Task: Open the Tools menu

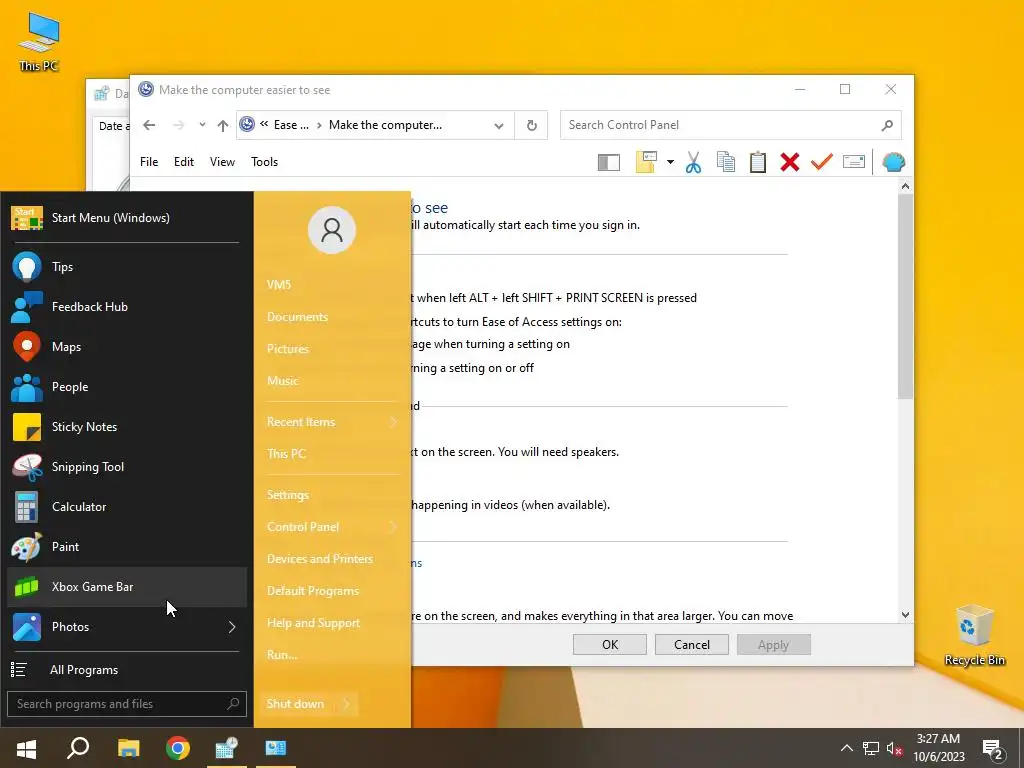Action: coord(264,162)
